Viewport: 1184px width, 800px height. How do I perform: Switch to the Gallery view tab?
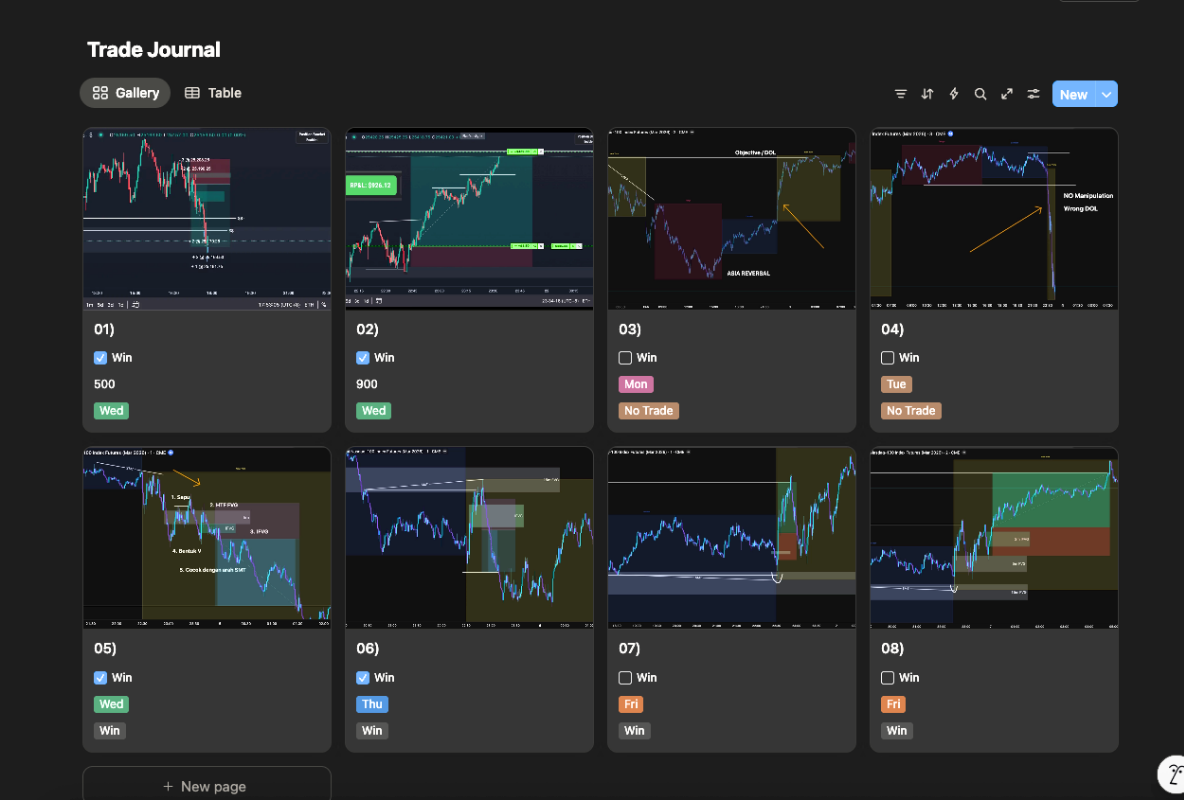(125, 93)
